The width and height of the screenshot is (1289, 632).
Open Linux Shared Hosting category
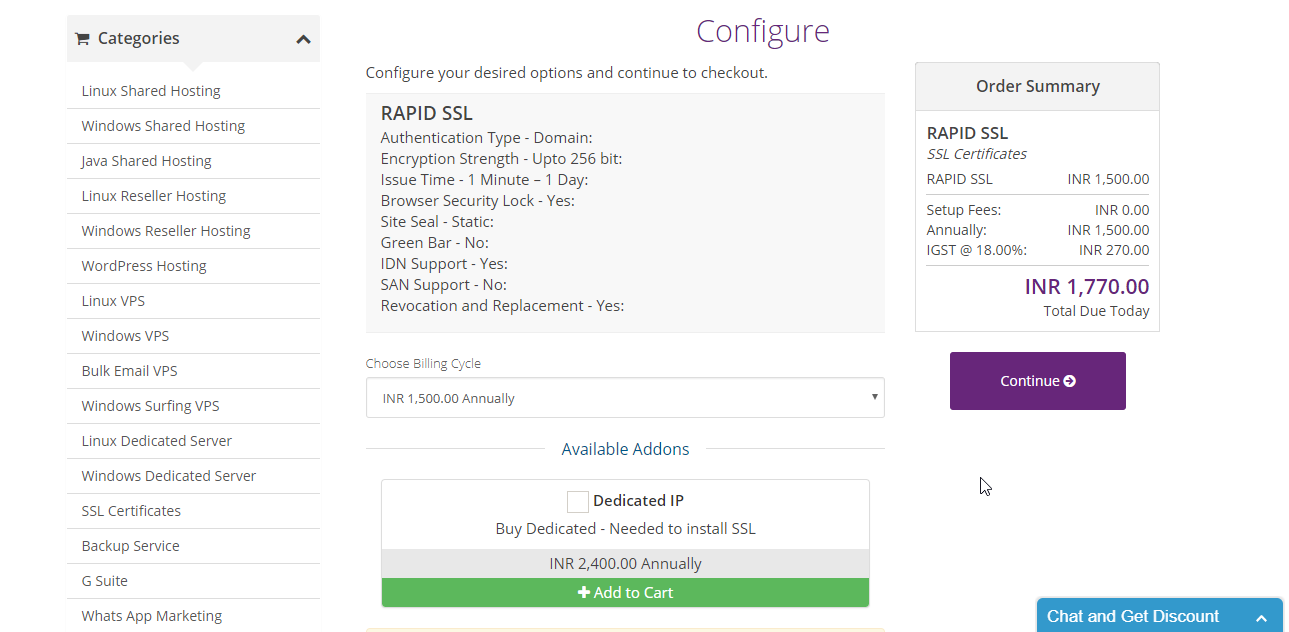[151, 91]
